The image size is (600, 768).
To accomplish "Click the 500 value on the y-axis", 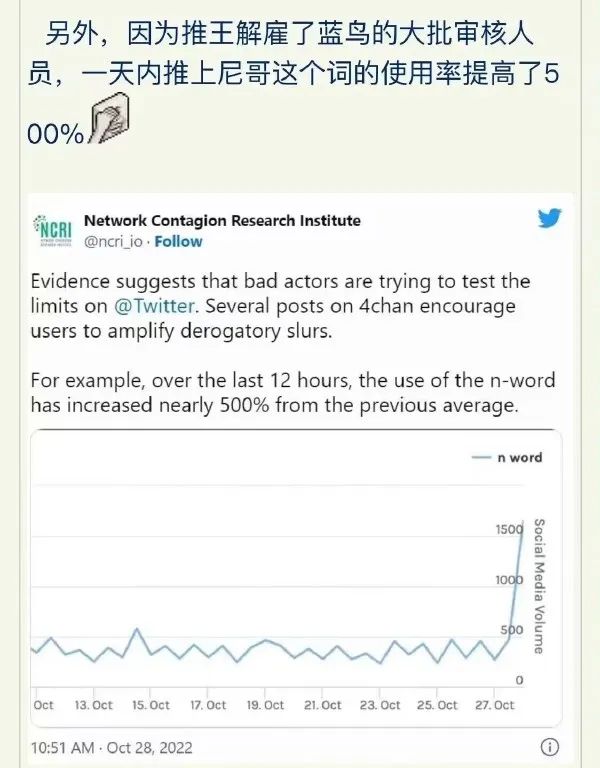I will pyautogui.click(x=511, y=631).
